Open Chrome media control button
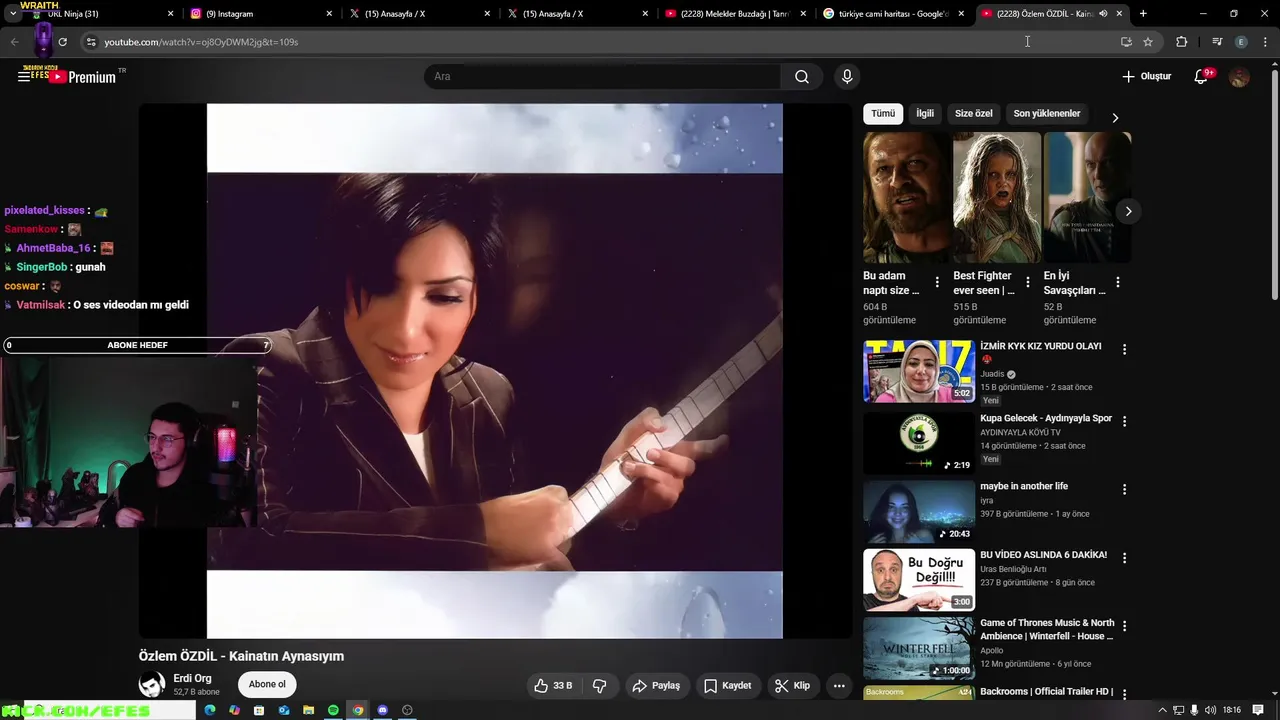This screenshot has height=720, width=1280. click(1217, 42)
